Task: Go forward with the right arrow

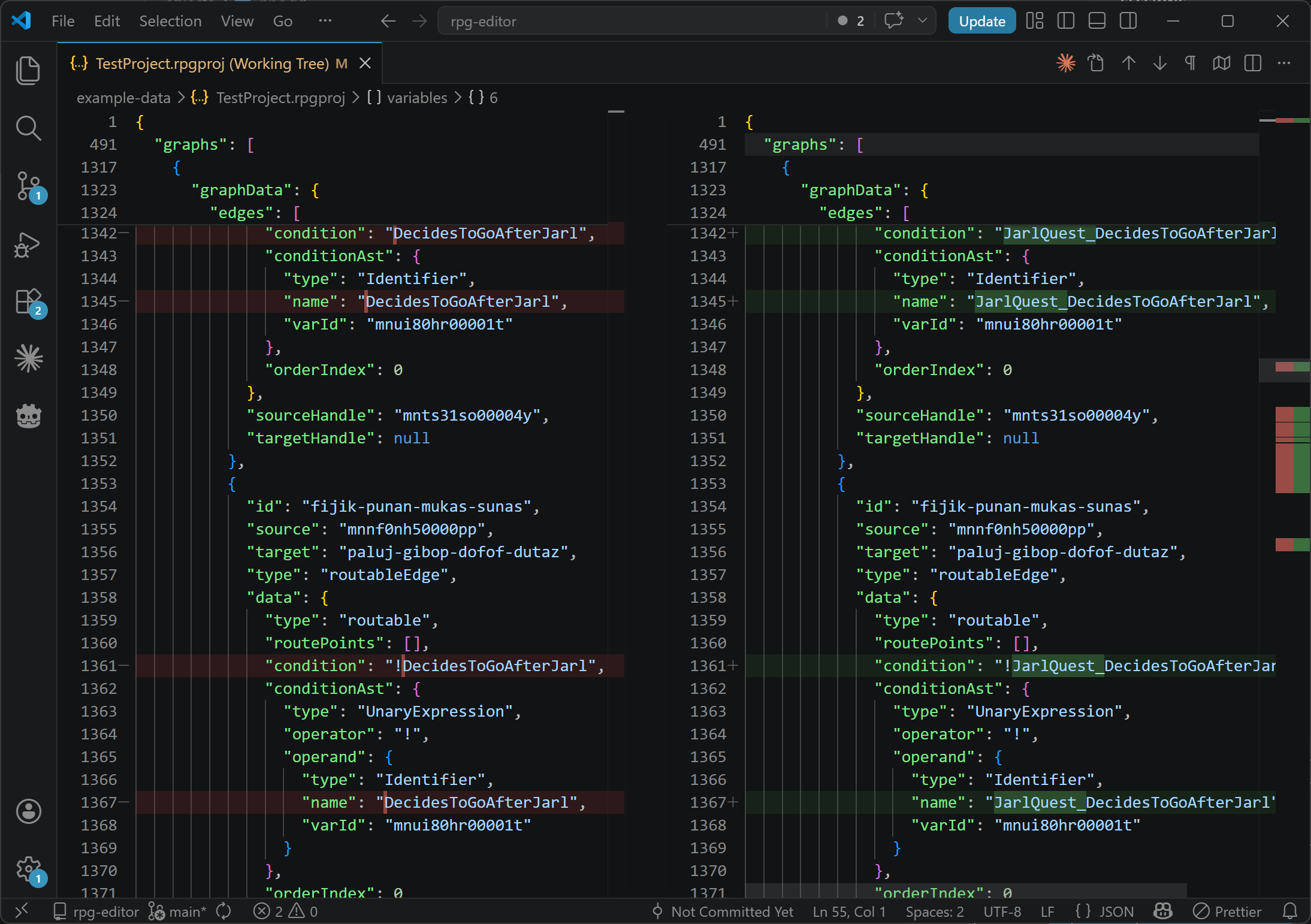Action: tap(419, 22)
